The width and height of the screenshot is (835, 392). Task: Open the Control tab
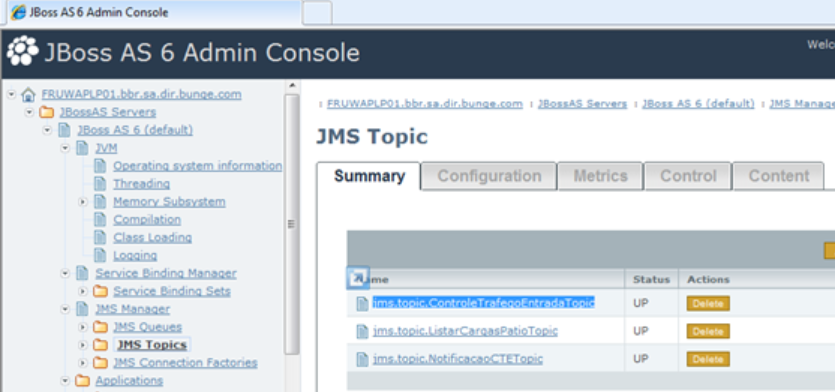(688, 176)
